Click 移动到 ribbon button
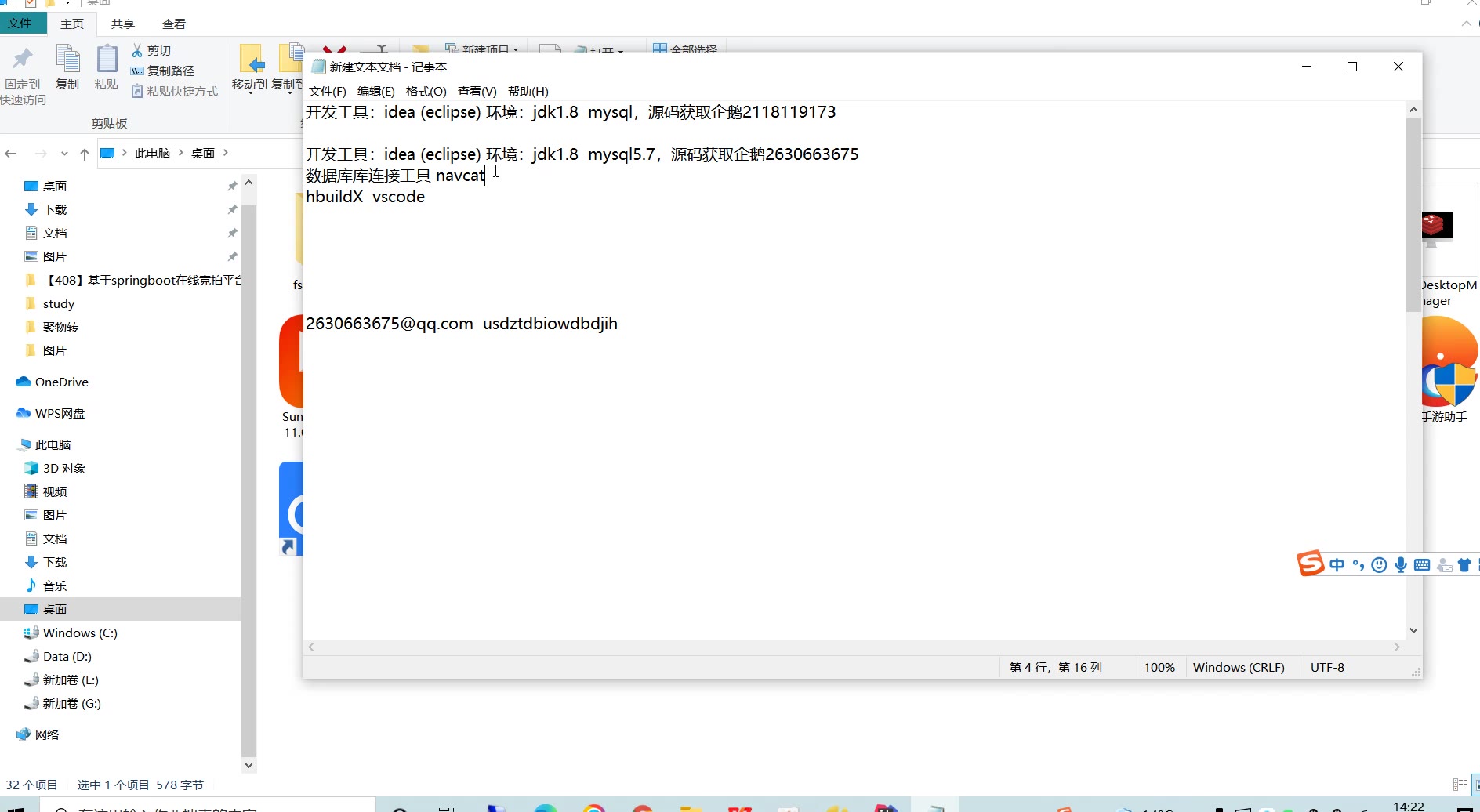This screenshot has width=1480, height=812. coord(250,67)
